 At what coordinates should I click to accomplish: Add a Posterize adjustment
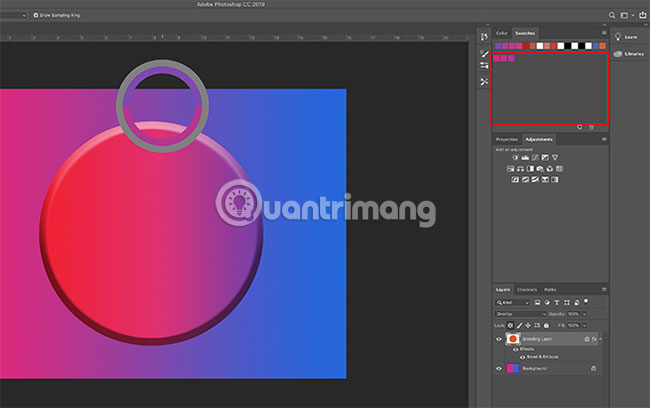(525, 180)
